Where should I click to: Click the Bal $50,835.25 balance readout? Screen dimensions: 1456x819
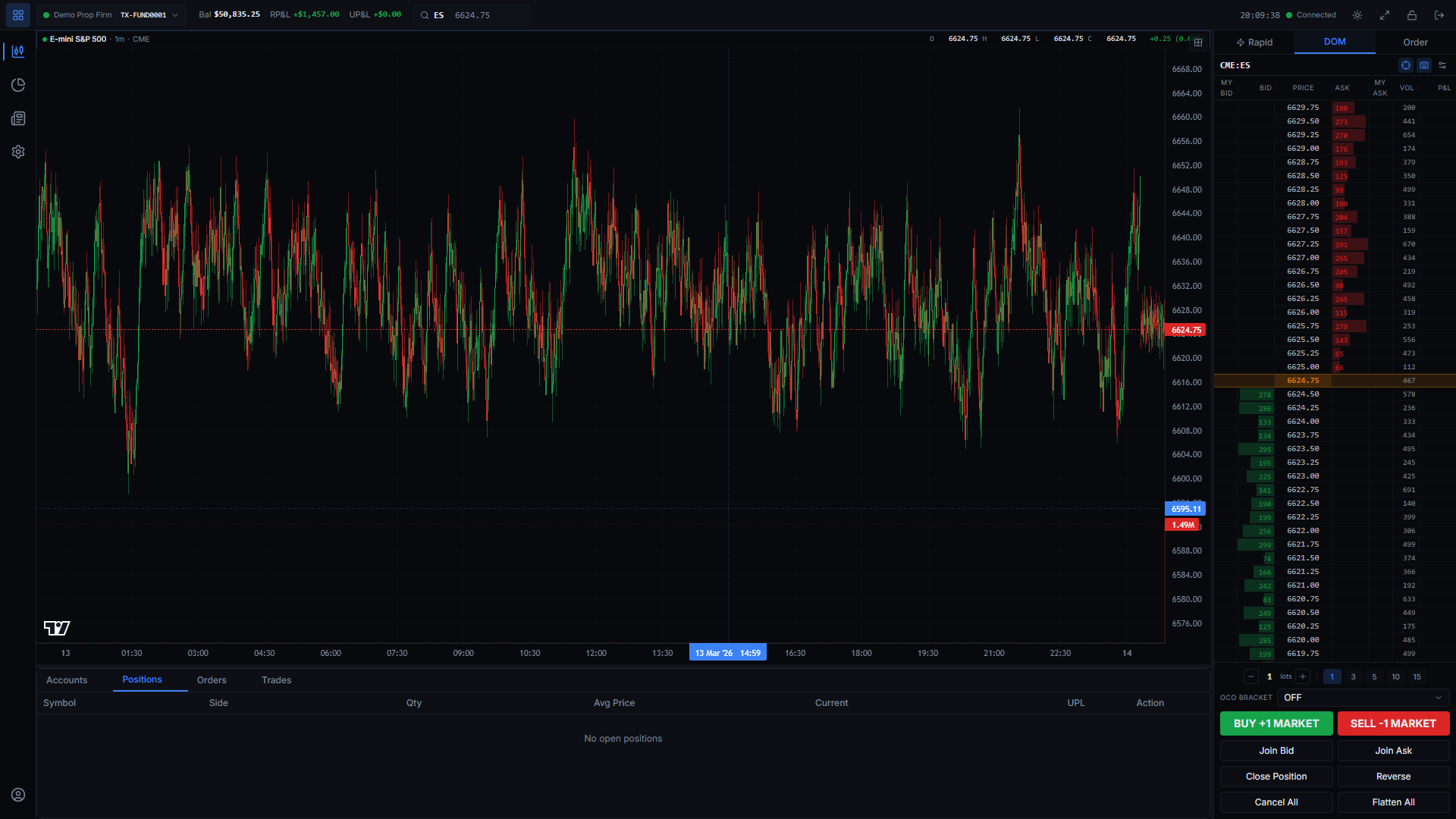click(x=229, y=14)
